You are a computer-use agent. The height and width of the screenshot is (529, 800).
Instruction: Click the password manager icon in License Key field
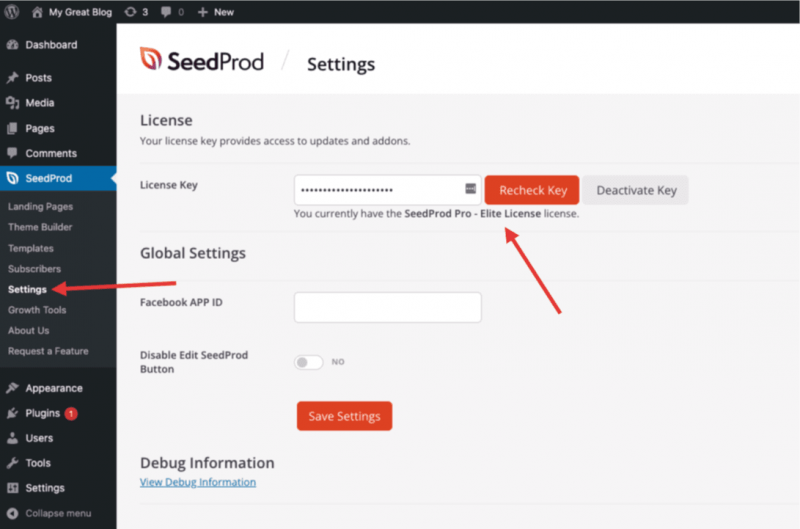470,189
